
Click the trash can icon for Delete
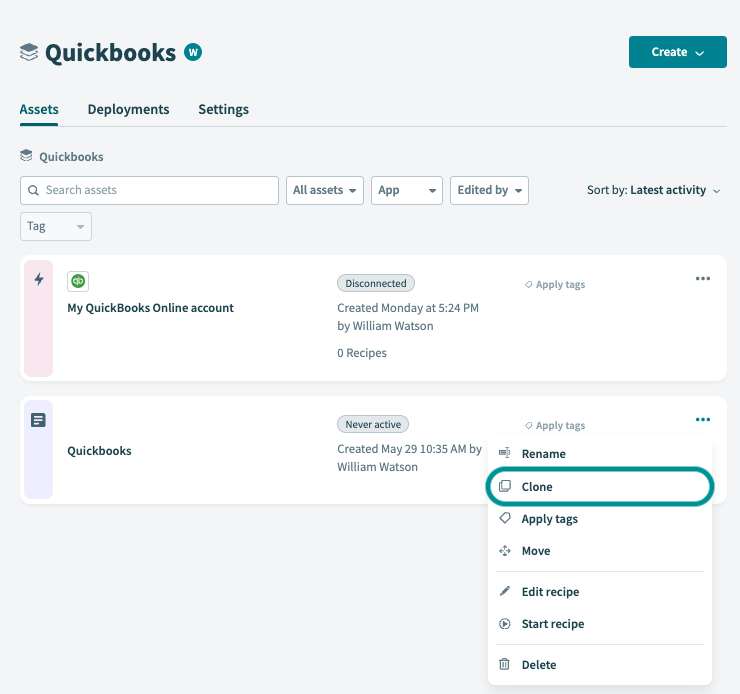(505, 664)
